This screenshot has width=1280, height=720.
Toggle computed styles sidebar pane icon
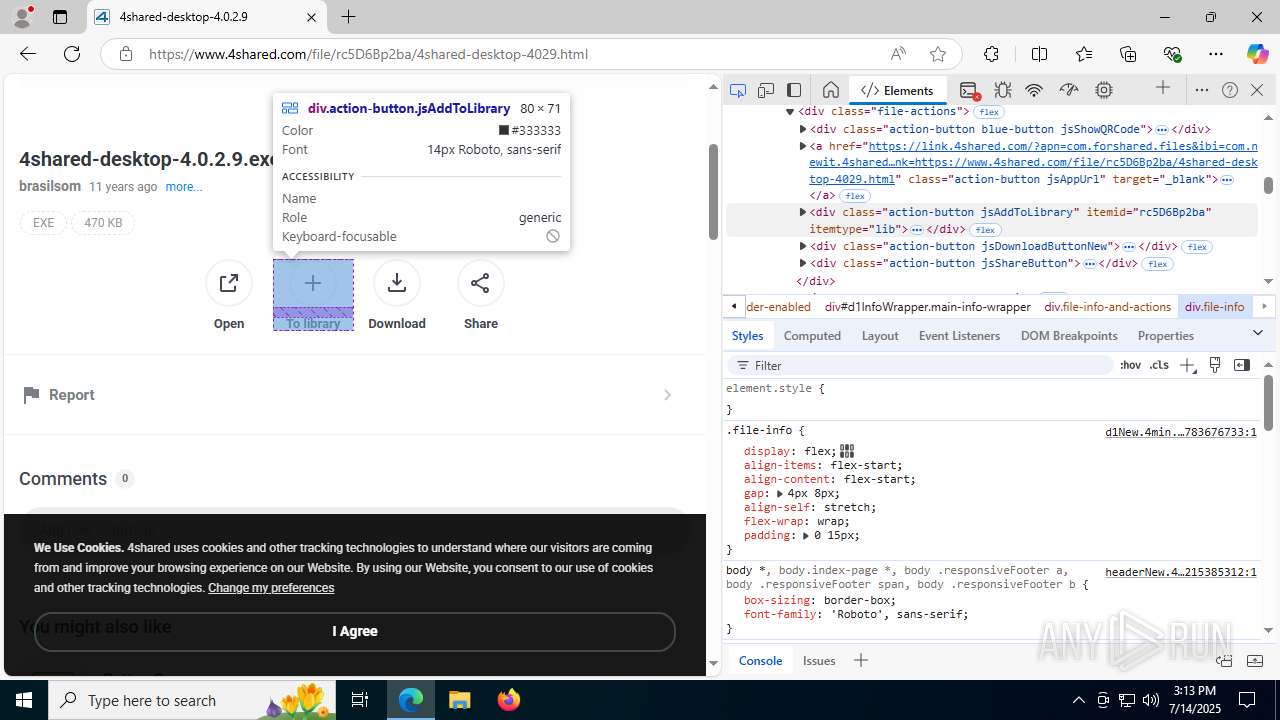click(1242, 365)
